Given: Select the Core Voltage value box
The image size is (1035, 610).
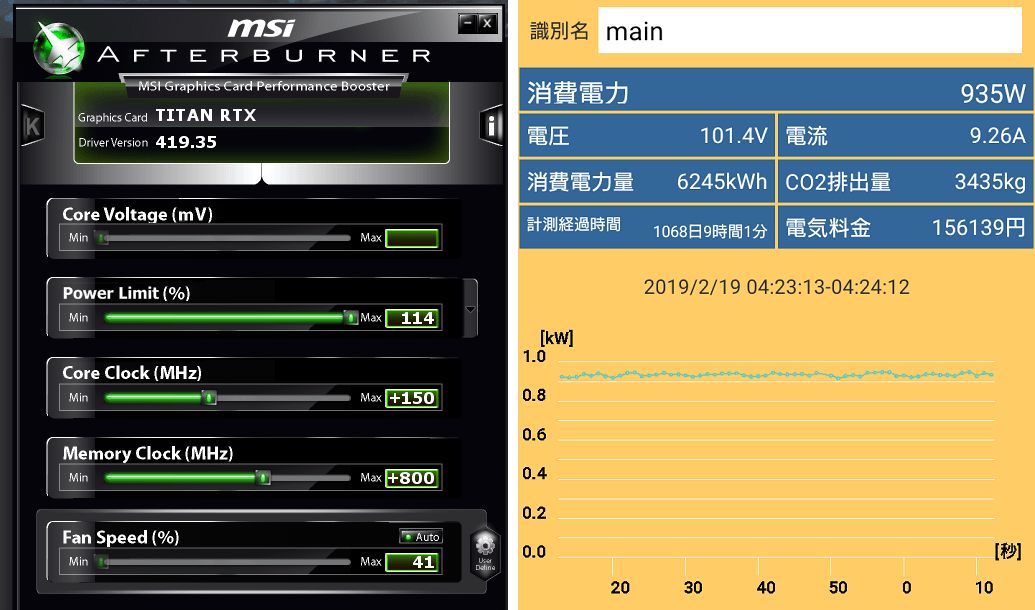Looking at the screenshot, I should coord(412,238).
